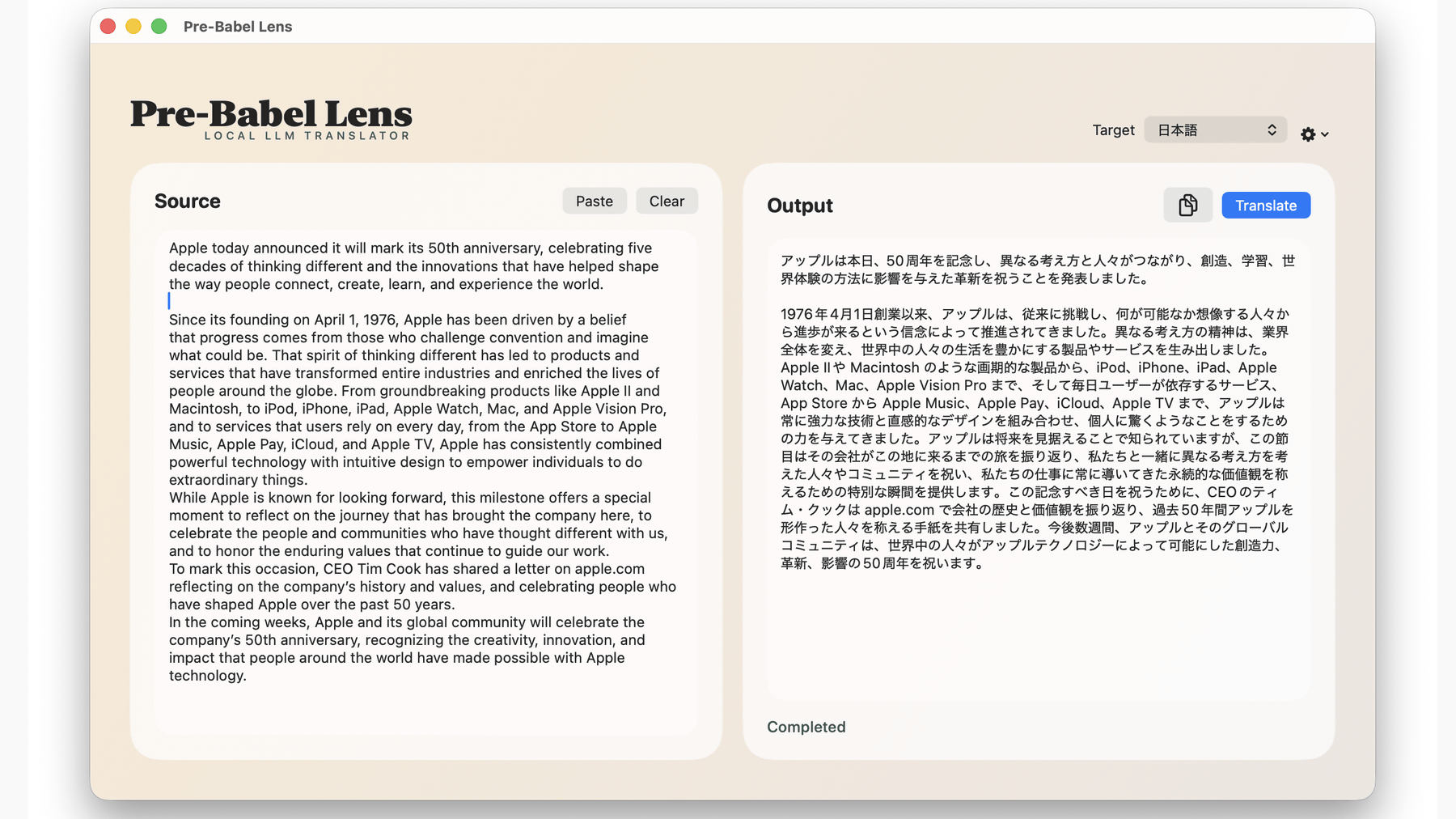Viewport: 1456px width, 819px height.
Task: Click the Completed status label
Action: tap(806, 727)
